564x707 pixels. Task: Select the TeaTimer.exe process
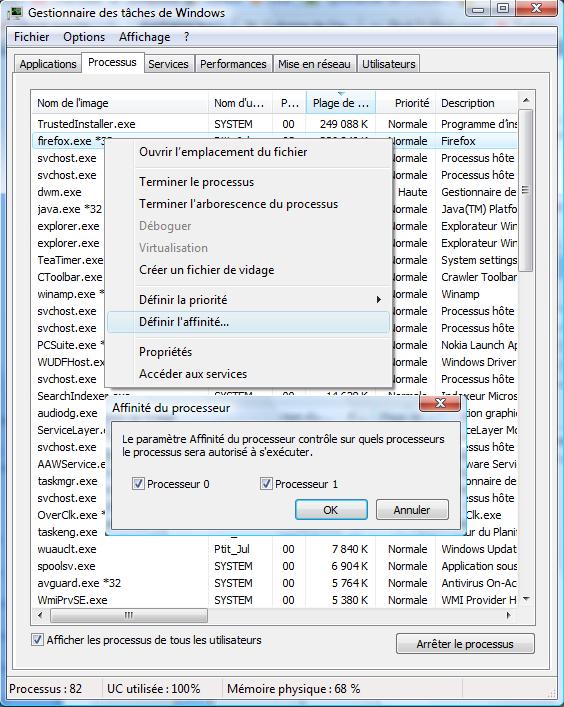point(70,260)
